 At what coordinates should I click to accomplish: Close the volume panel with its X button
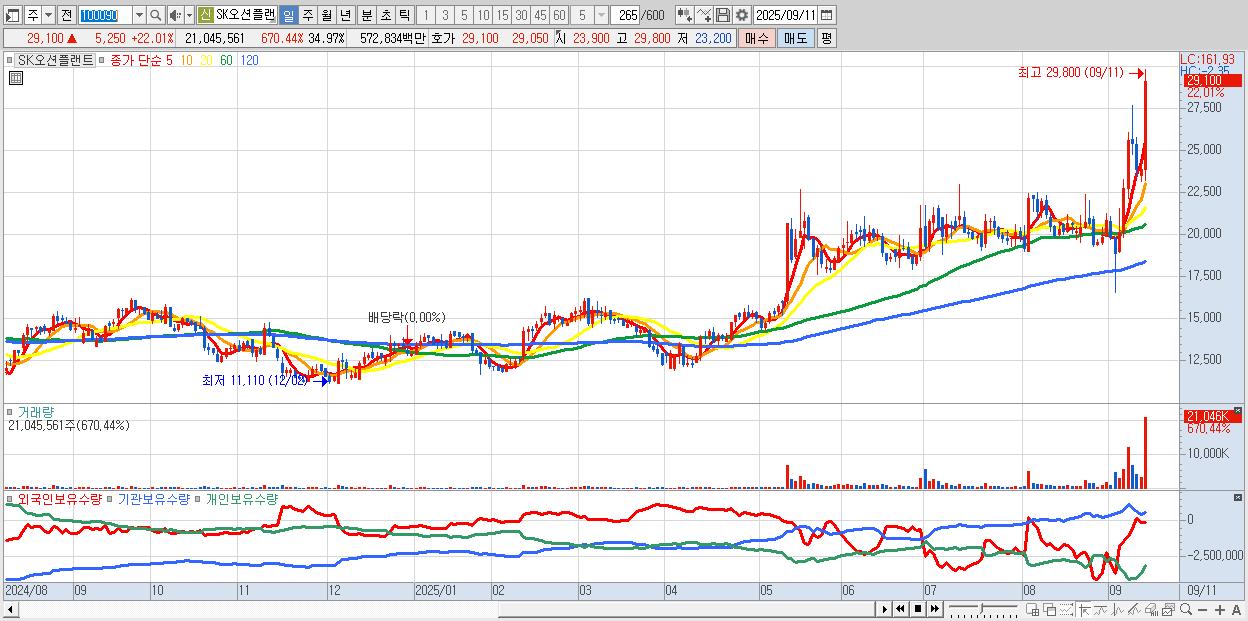[x=1238, y=411]
